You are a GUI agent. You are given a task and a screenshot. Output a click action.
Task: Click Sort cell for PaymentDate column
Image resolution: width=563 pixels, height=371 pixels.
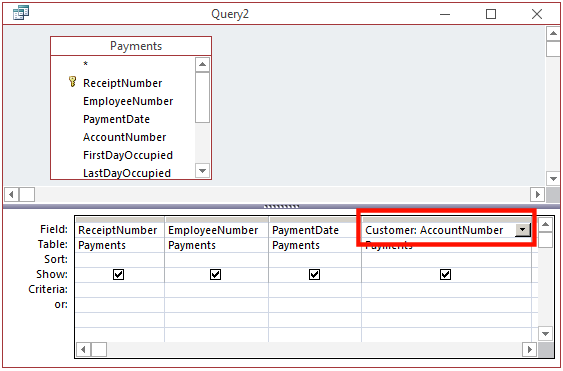point(315,260)
